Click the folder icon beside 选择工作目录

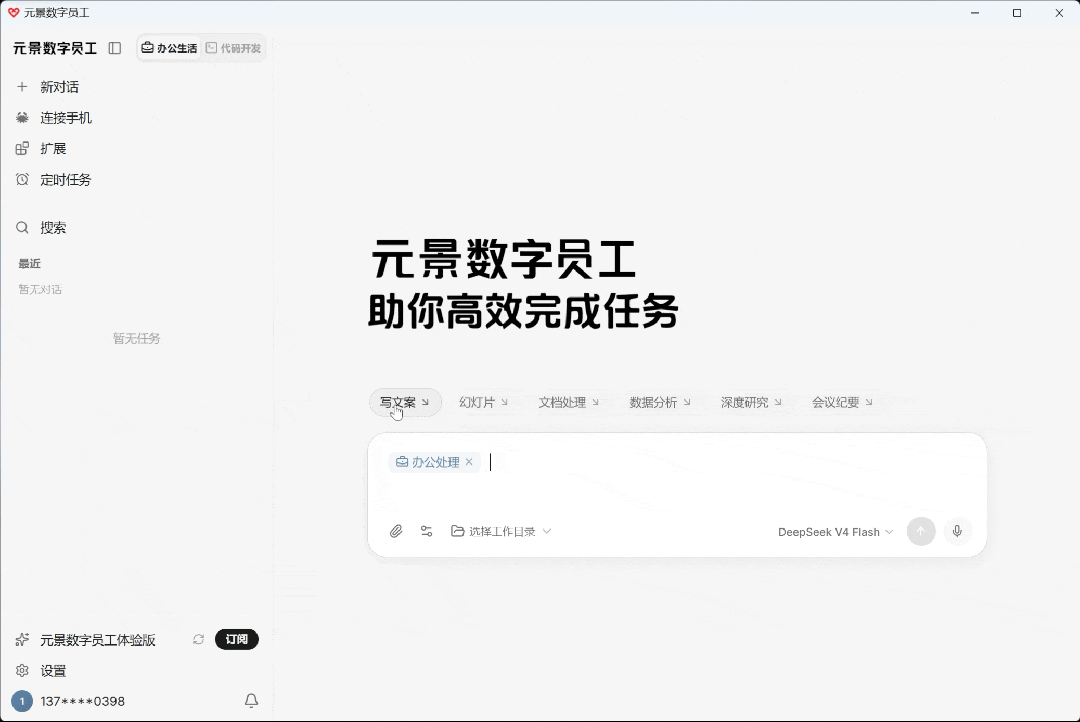pos(457,531)
